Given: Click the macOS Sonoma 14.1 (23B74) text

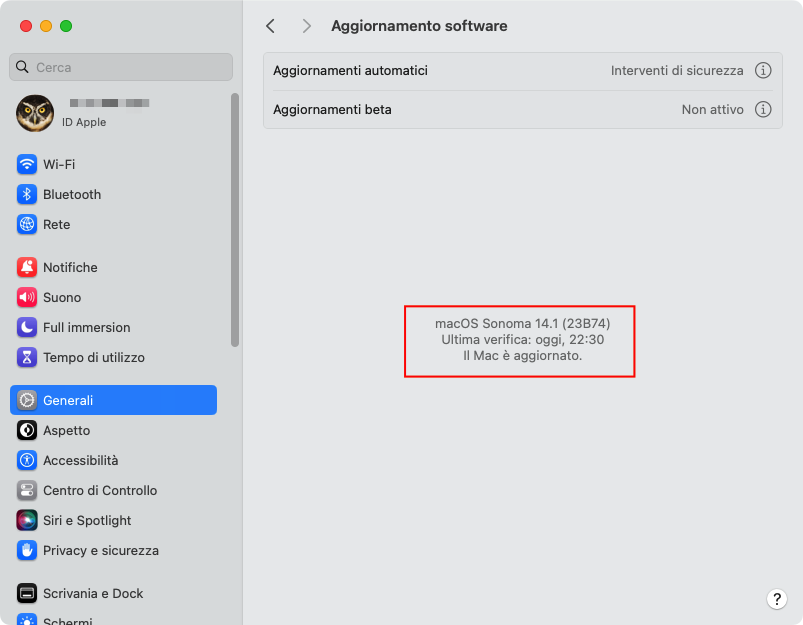Looking at the screenshot, I should 522,323.
